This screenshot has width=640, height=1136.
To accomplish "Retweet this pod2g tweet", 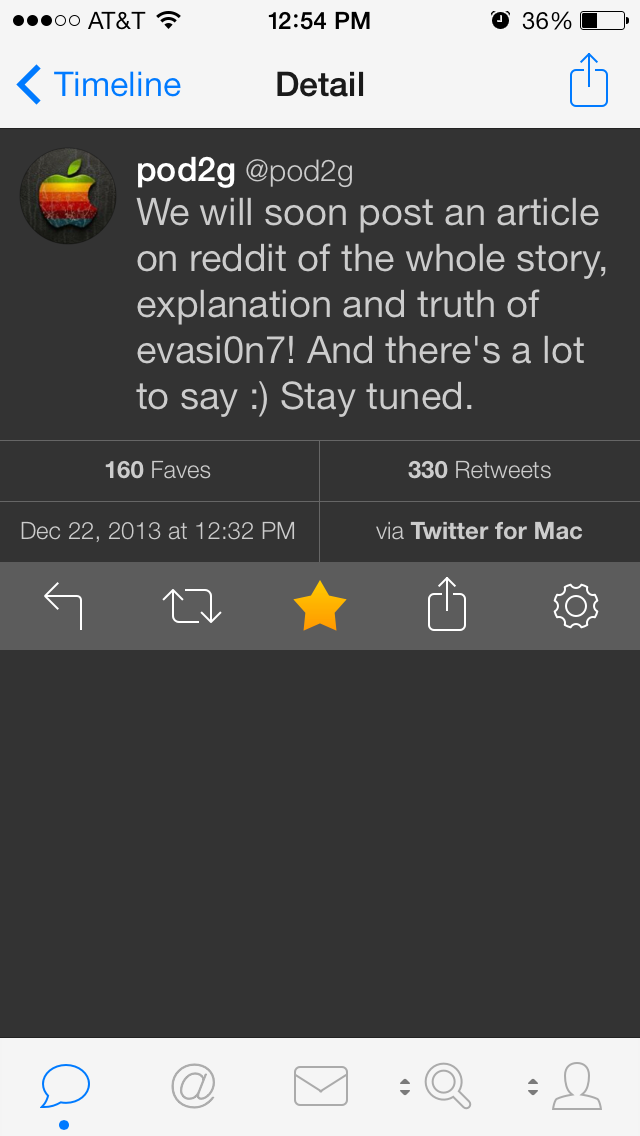I will pyautogui.click(x=191, y=606).
